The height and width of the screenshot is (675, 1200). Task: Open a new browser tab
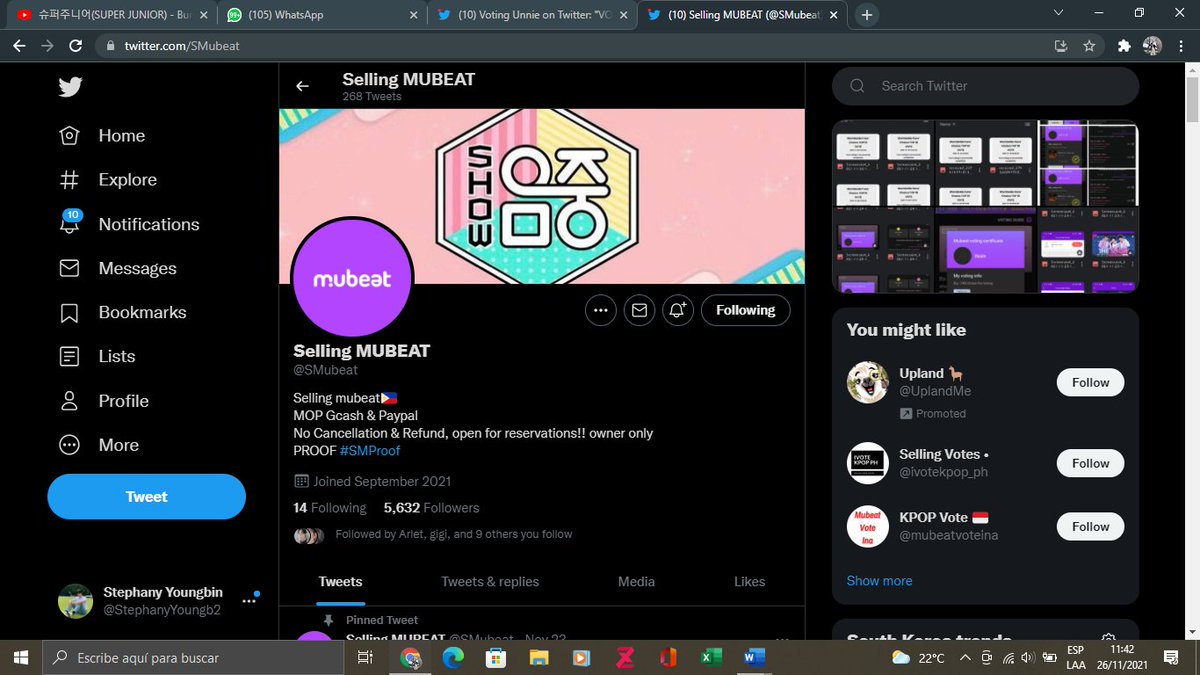(867, 15)
